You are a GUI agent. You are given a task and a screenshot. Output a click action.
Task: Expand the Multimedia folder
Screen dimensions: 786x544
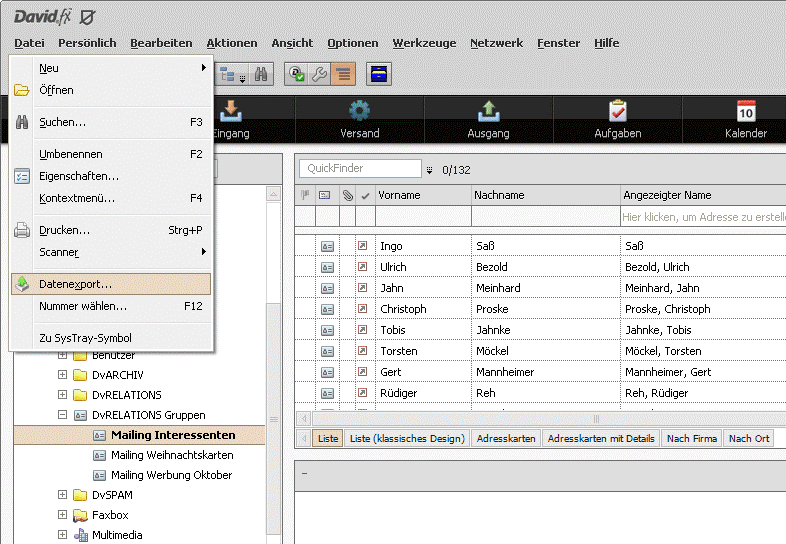pos(62,534)
